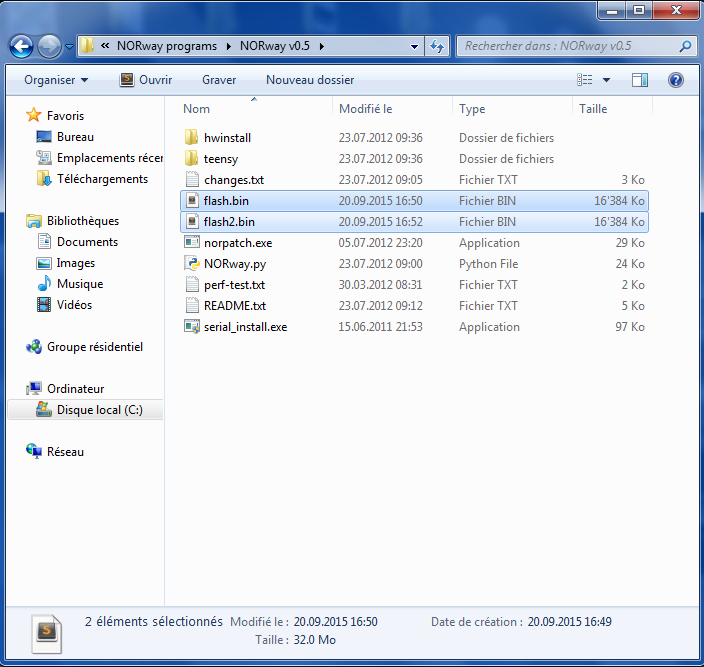Show hidden path levels via the double chevron

pos(105,46)
